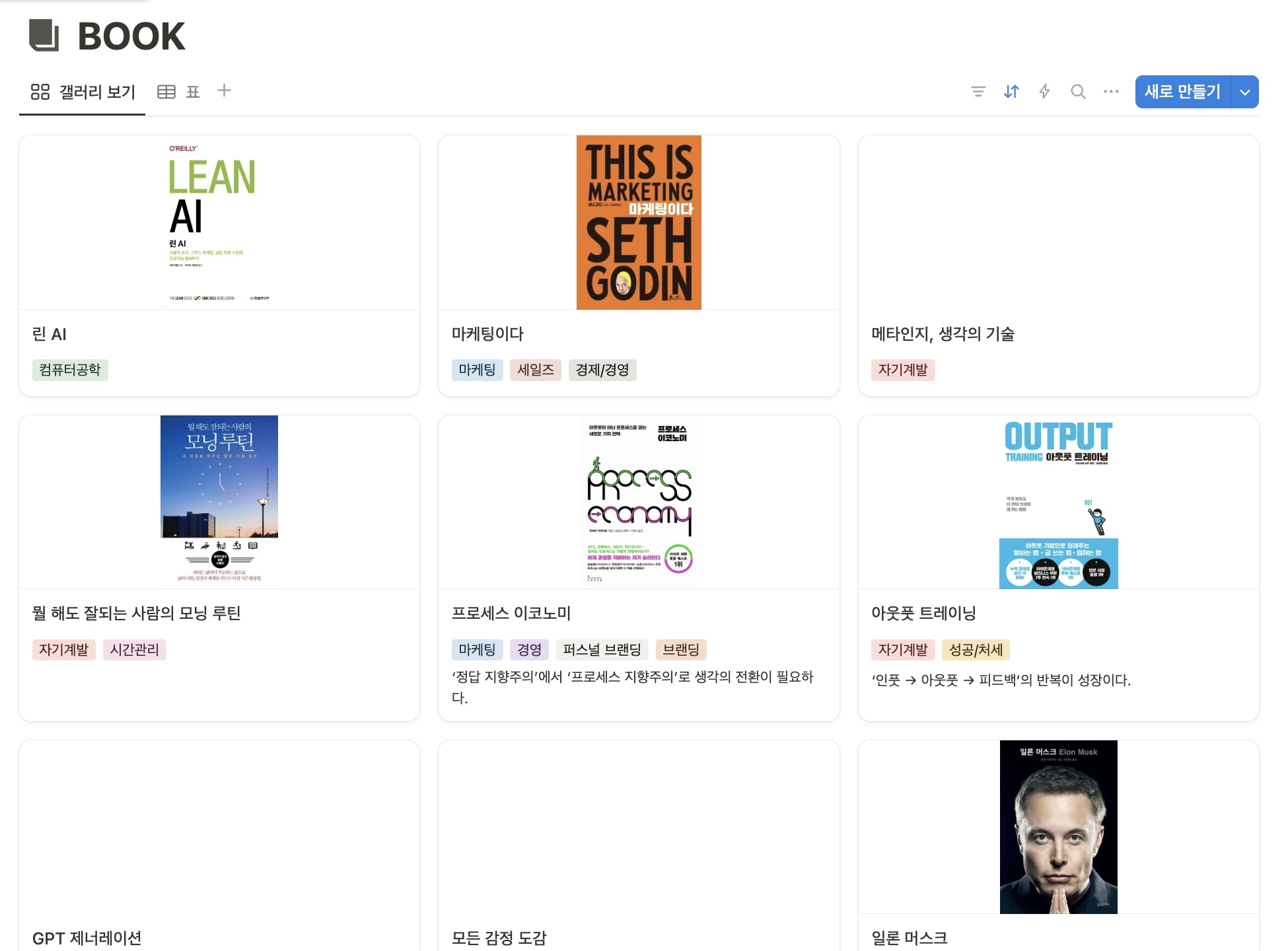
Task: Click the 마케팅 tag on 마케팅이다 card
Action: (x=477, y=370)
